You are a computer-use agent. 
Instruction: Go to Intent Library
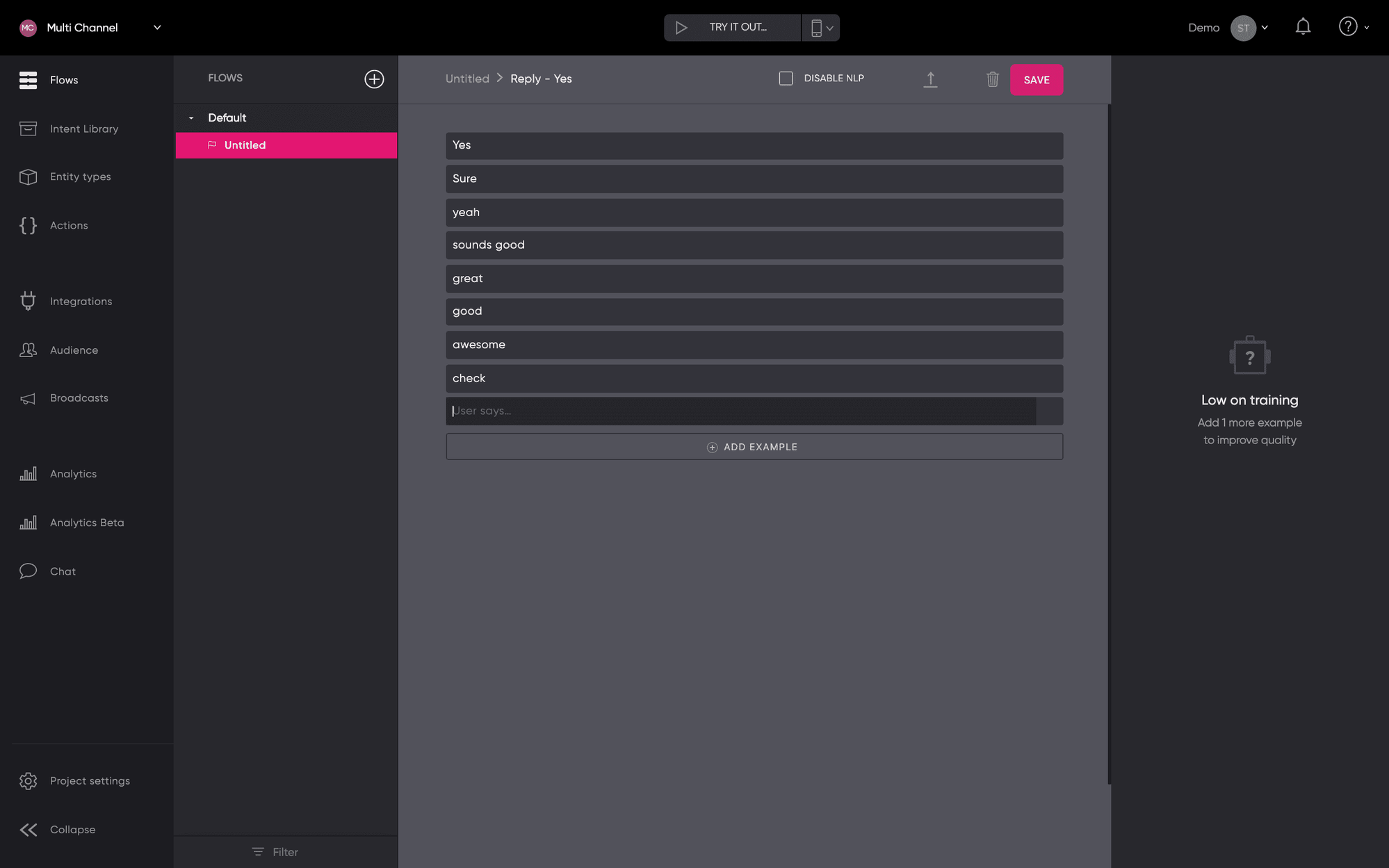pyautogui.click(x=83, y=129)
